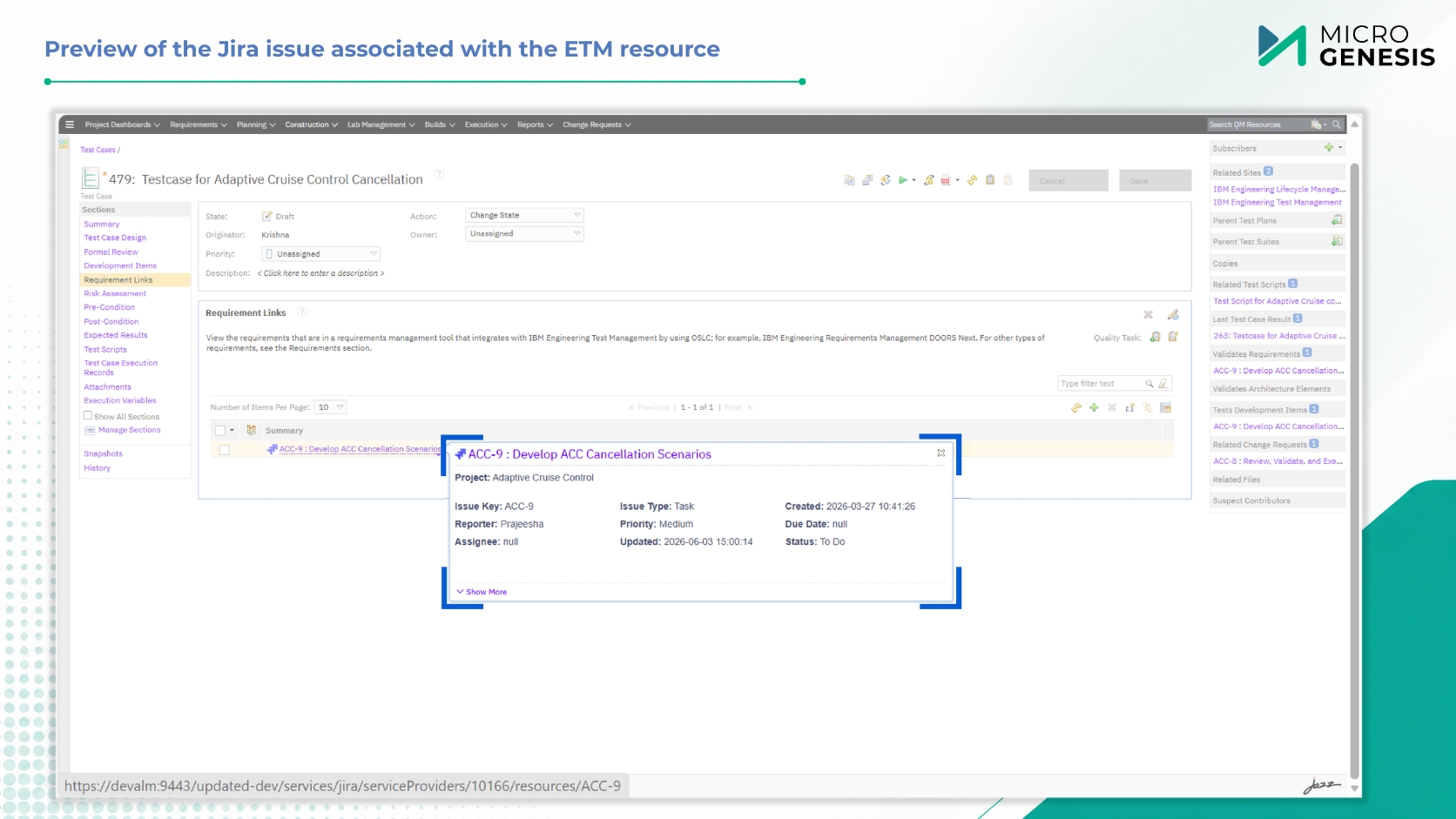This screenshot has width=1456, height=819.
Task: Open the Owner Unassigned dropdown
Action: [x=525, y=233]
